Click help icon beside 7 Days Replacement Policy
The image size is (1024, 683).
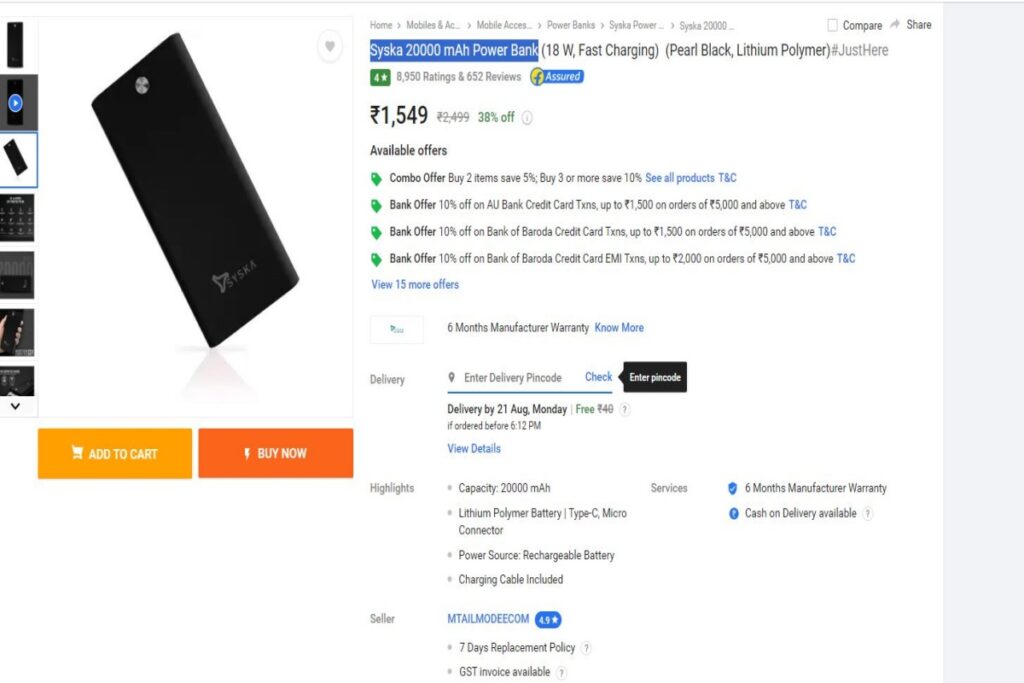pos(586,648)
